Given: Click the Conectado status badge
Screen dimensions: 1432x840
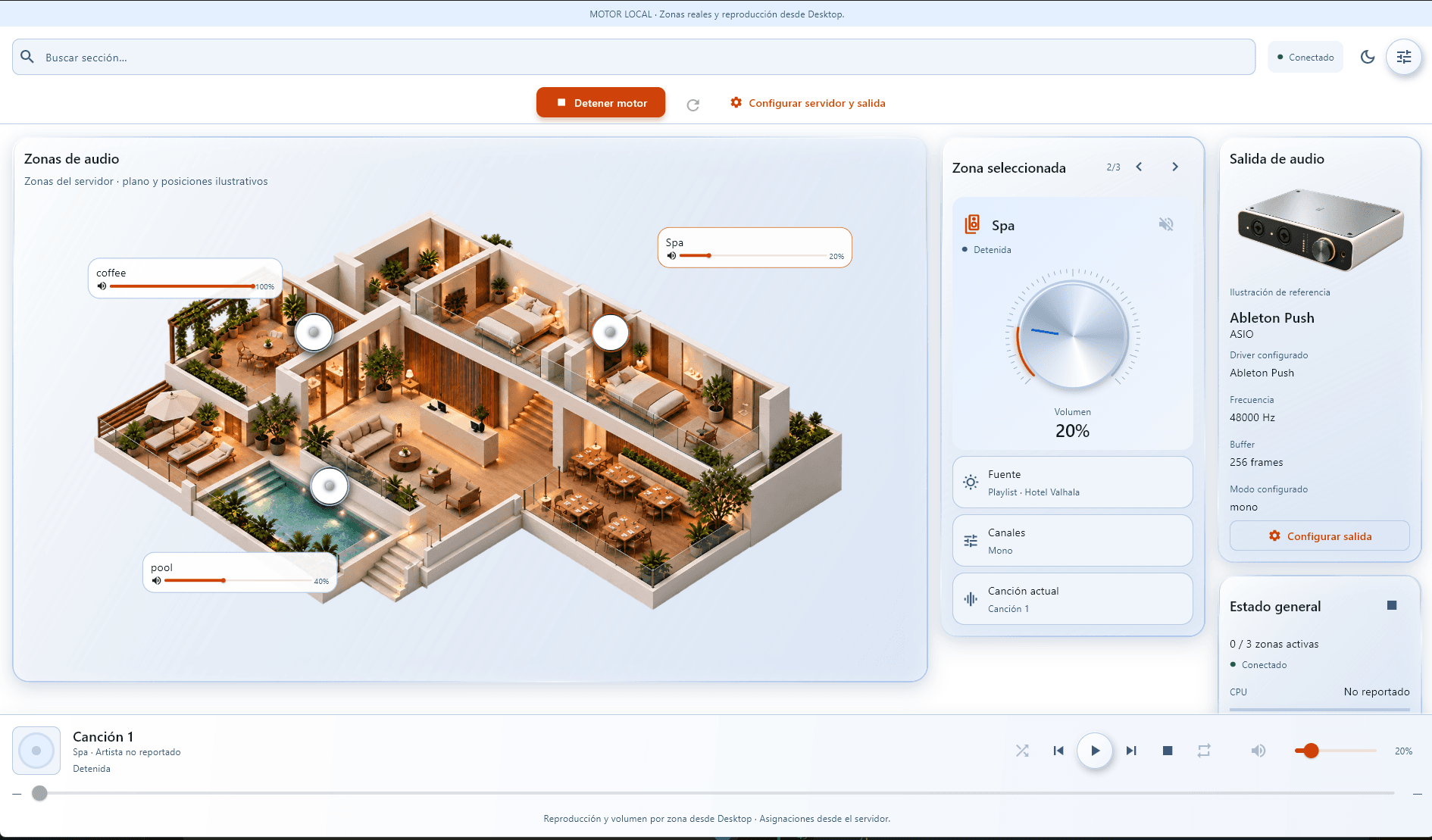Looking at the screenshot, I should pos(1305,57).
